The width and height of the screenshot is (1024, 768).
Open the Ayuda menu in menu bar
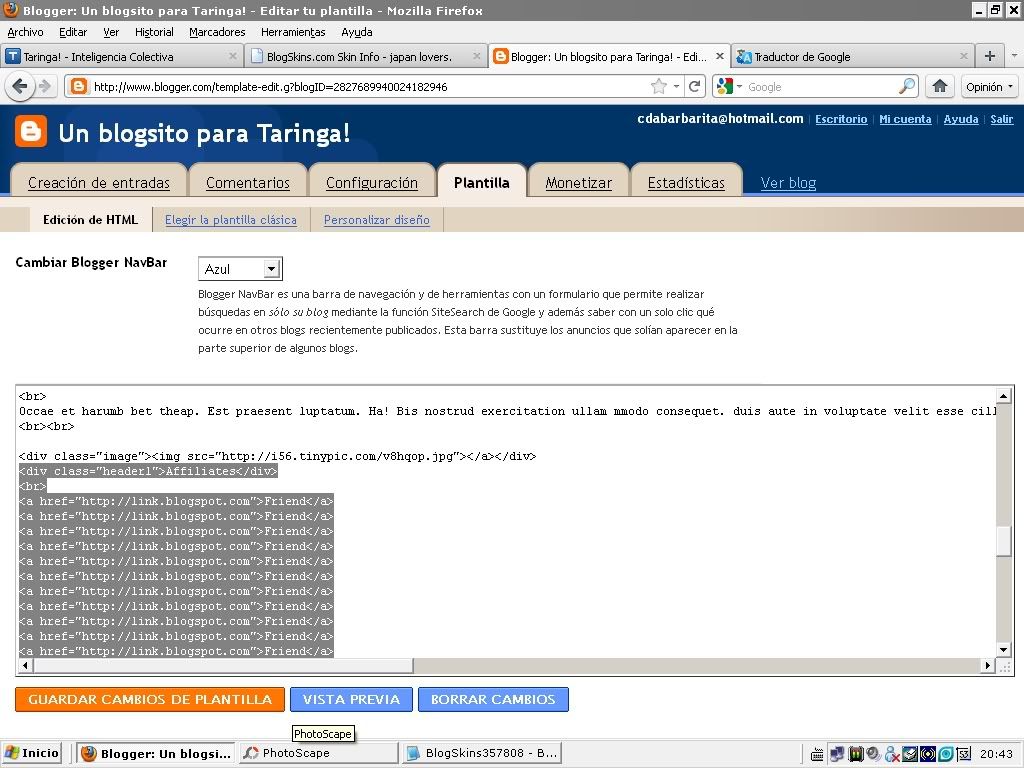click(357, 32)
